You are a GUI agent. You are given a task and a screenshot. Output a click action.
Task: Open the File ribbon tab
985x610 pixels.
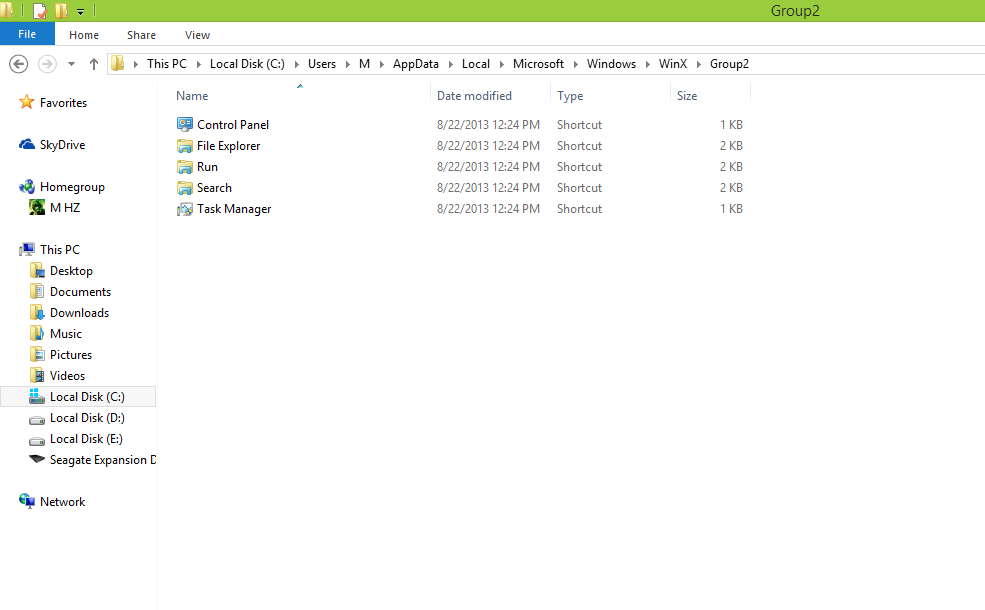[x=27, y=35]
